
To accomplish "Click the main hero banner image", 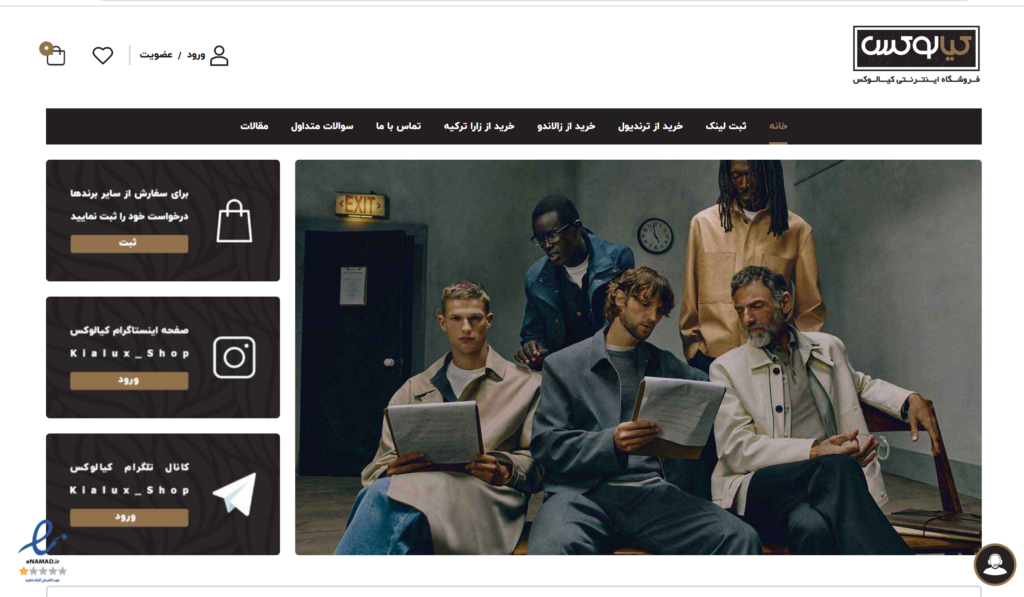I will (638, 357).
